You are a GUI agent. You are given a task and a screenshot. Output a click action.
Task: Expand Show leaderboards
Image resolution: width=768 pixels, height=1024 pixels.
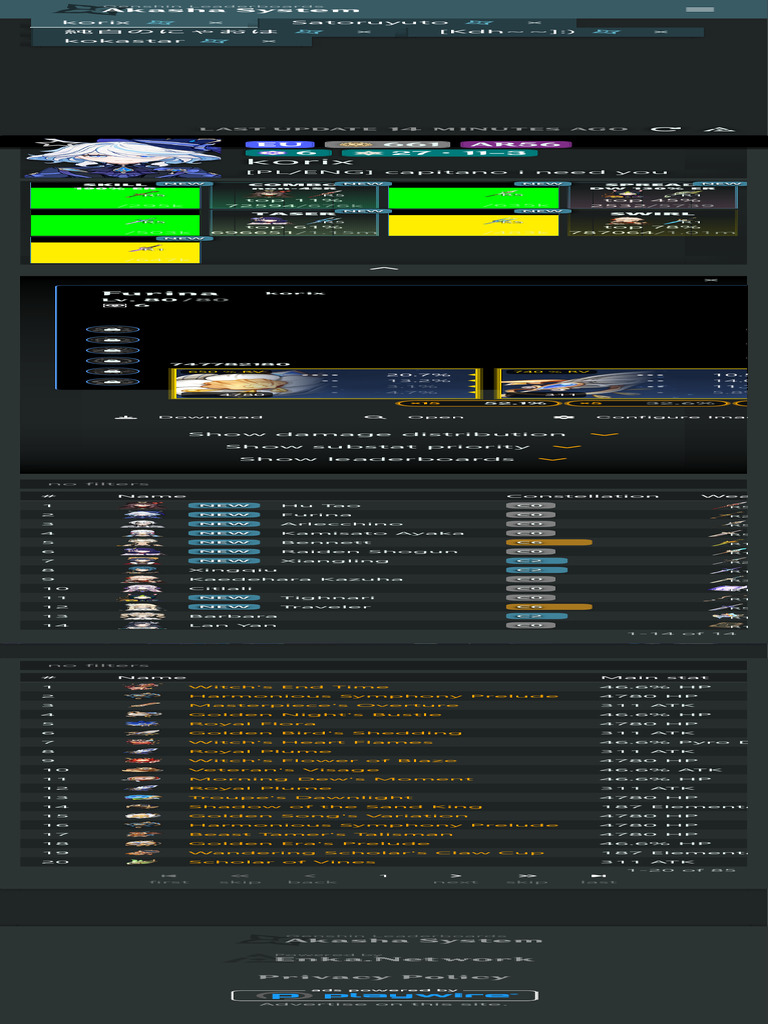403,459
